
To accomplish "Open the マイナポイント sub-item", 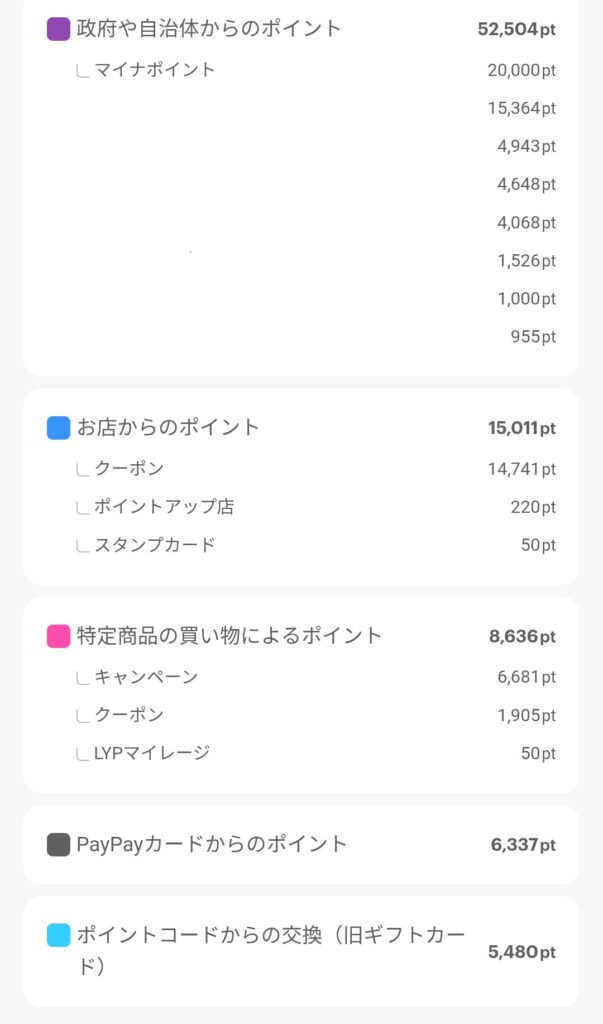I will click(154, 70).
